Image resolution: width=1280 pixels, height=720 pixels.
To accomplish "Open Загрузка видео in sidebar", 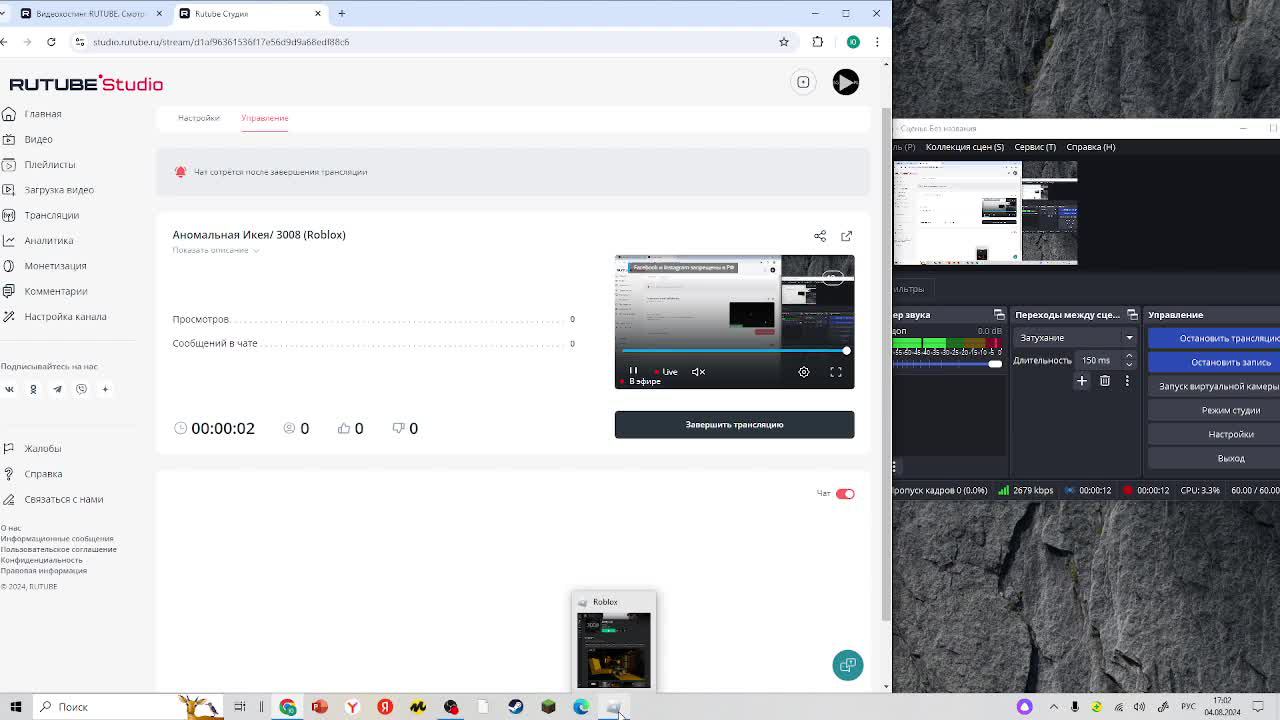I will [58, 190].
